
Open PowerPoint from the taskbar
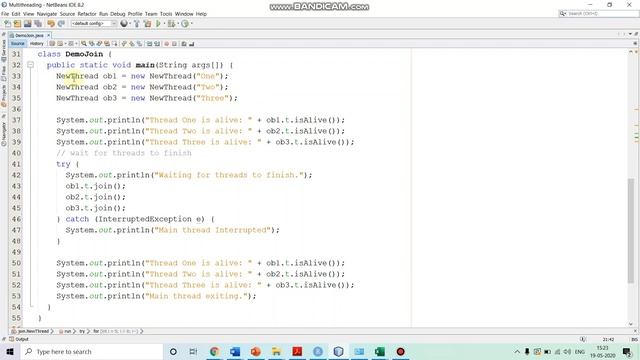(256, 351)
